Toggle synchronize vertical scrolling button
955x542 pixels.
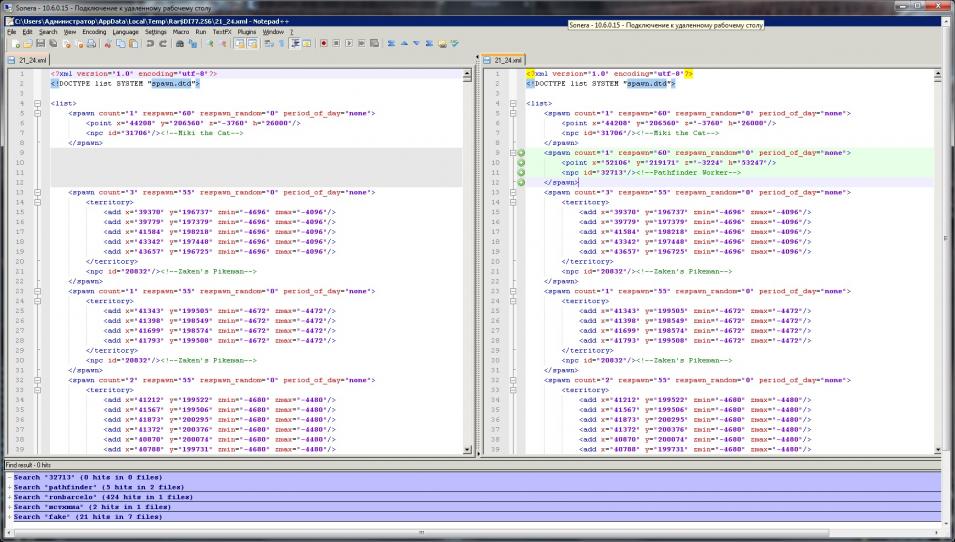(x=240, y=43)
